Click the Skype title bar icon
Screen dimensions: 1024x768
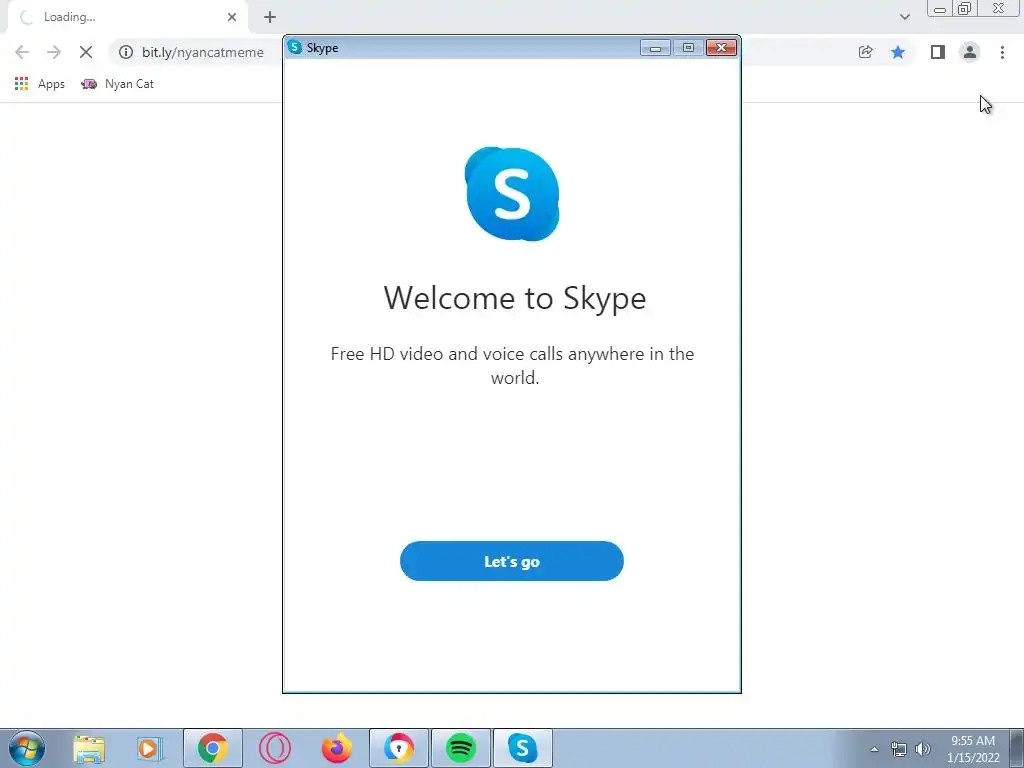point(295,47)
